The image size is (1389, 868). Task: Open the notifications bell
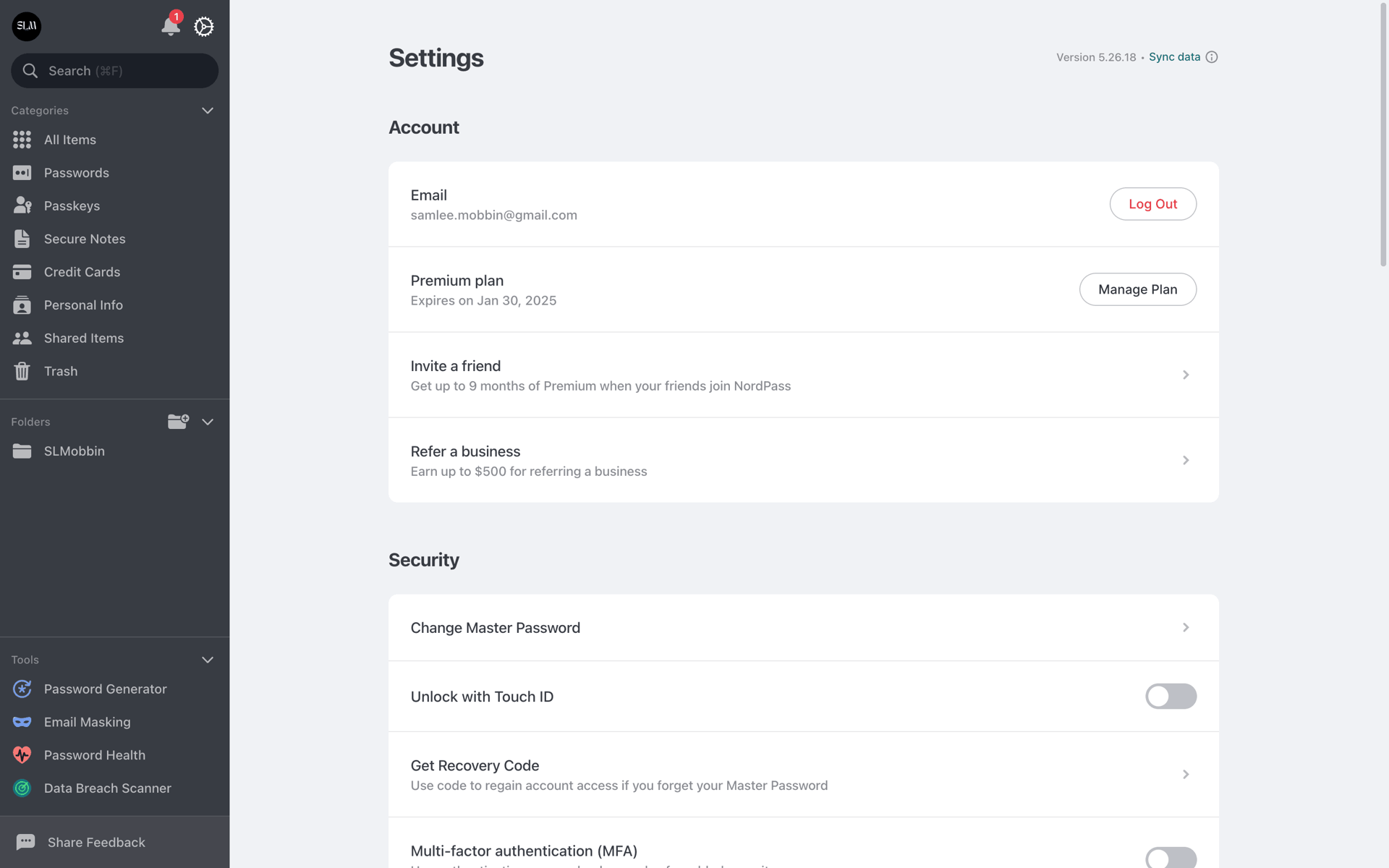[170, 26]
